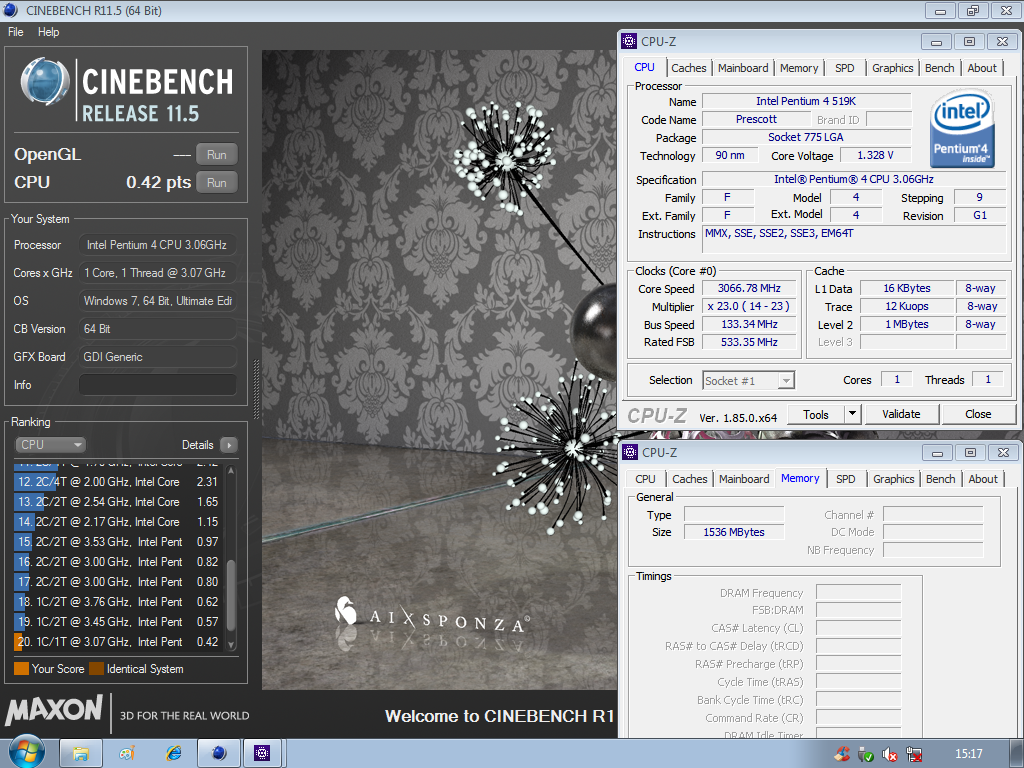Select About tab in top CPU-Z

982,68
